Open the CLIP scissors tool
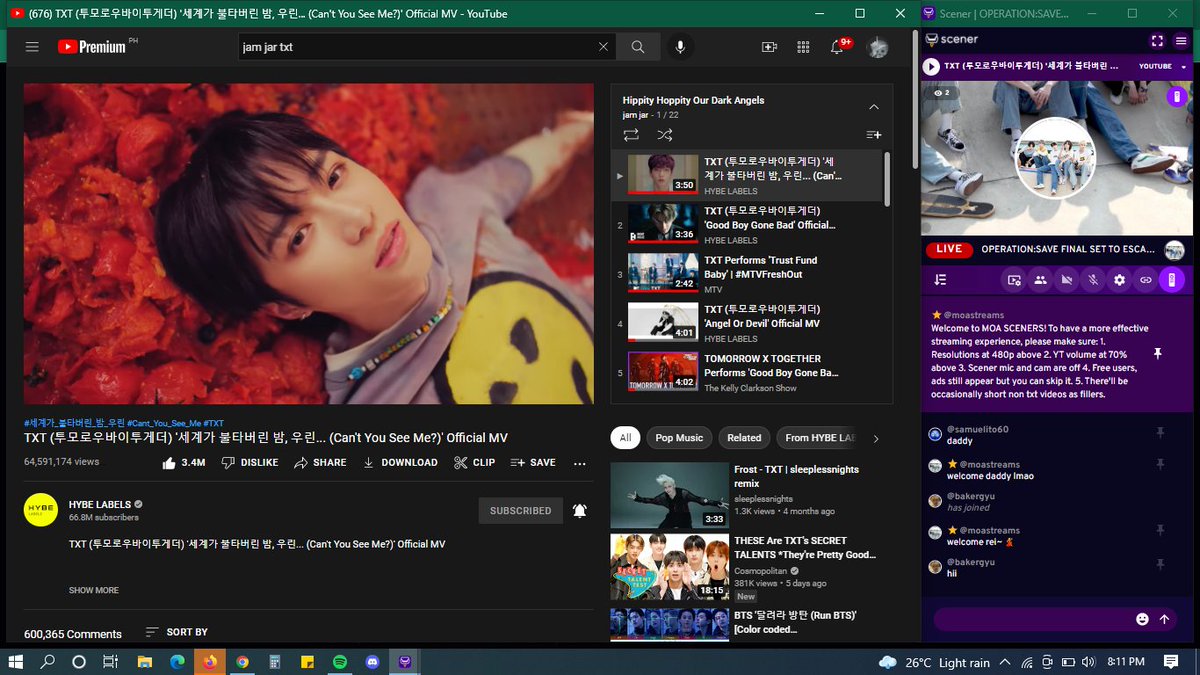This screenshot has width=1200, height=675. tap(474, 463)
